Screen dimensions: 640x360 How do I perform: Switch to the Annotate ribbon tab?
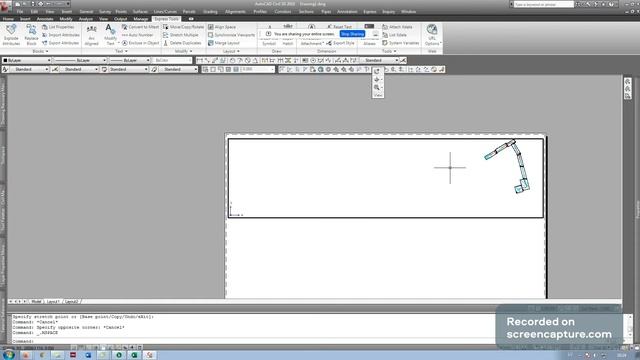pos(45,19)
